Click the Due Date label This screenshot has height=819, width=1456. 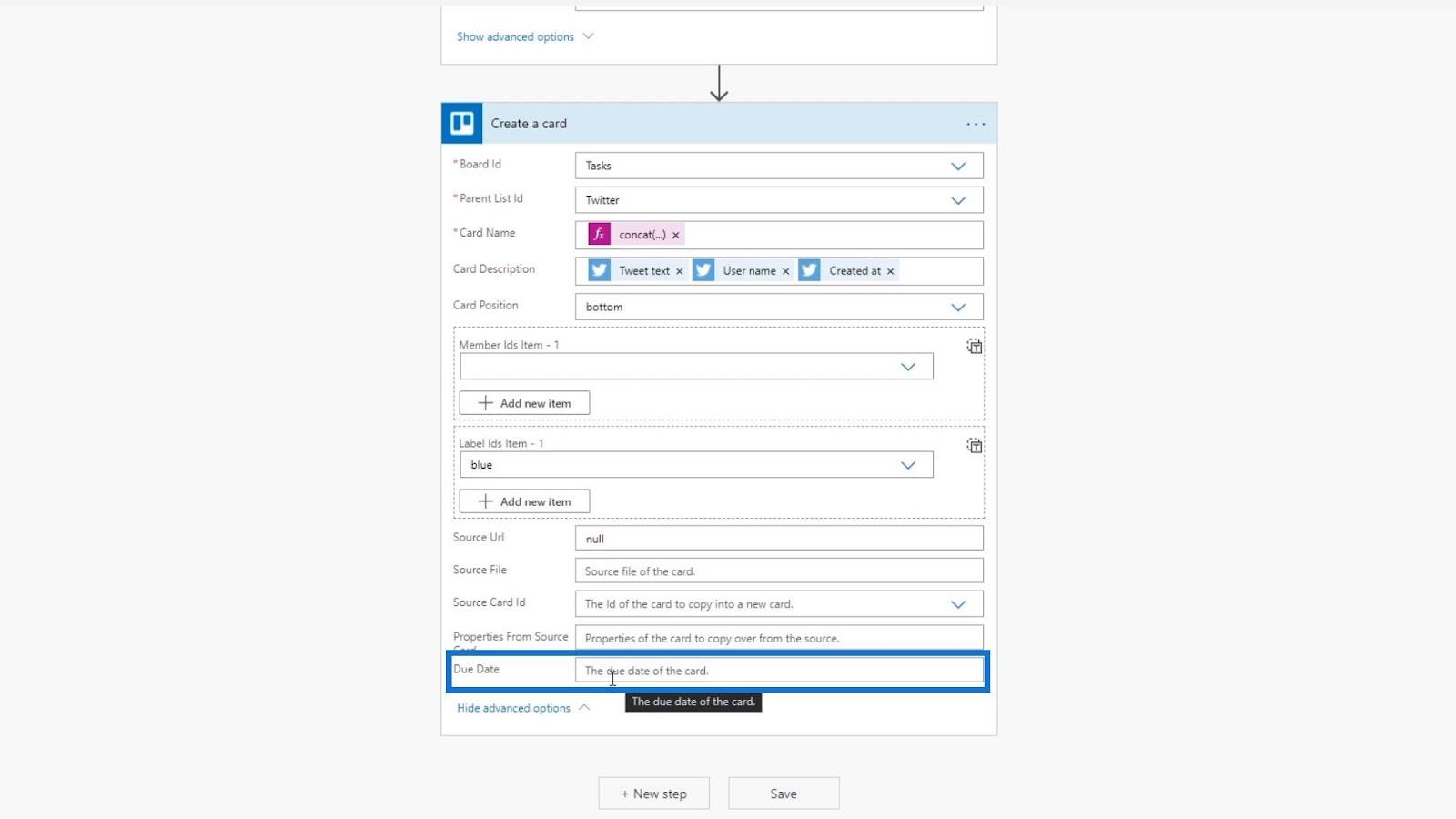coord(476,669)
